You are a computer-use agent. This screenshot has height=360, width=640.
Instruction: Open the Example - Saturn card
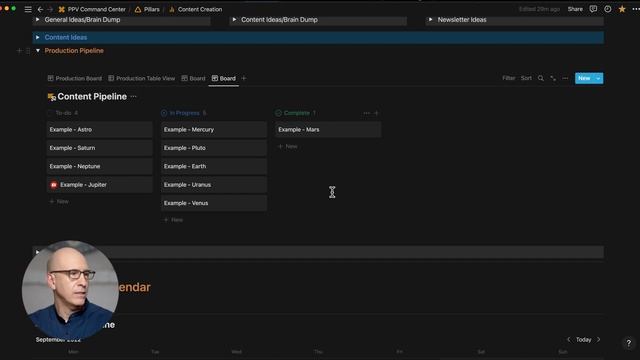(100, 148)
